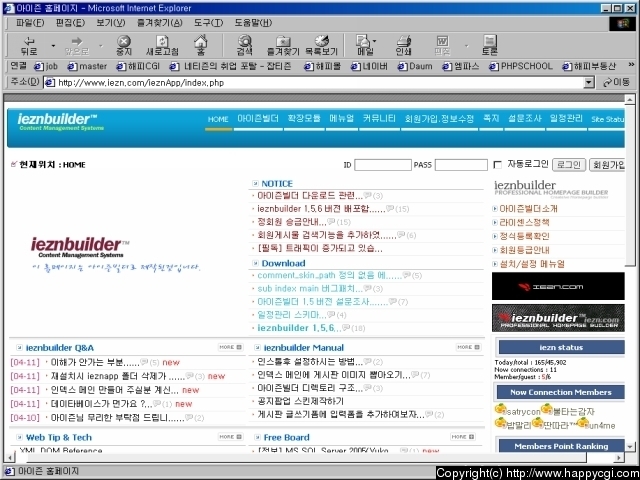The image size is (640, 480).
Task: Click the vertical scrollbar thumb
Action: pos(630,185)
